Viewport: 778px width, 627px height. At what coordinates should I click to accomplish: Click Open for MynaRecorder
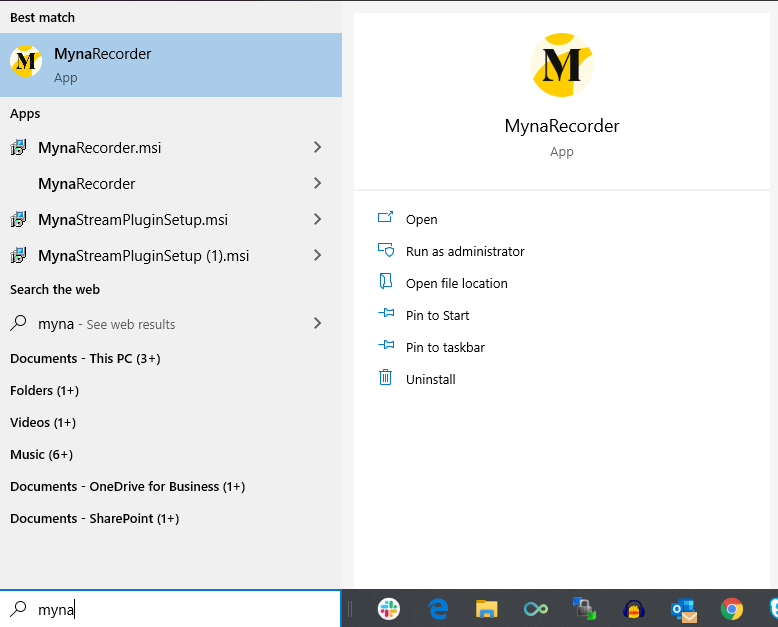click(422, 219)
